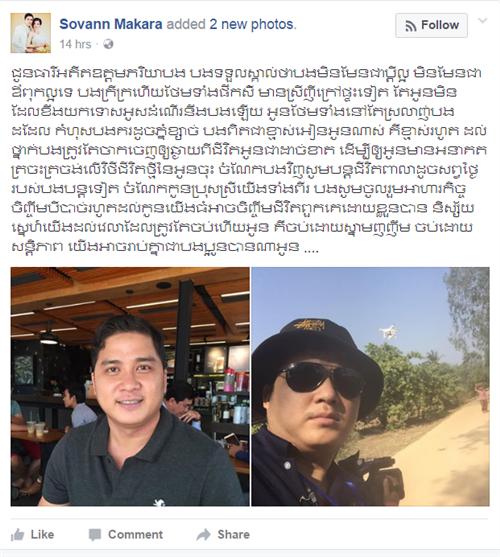Open the Sovann Makara profile name link
This screenshot has height=557, width=500.
point(111,24)
